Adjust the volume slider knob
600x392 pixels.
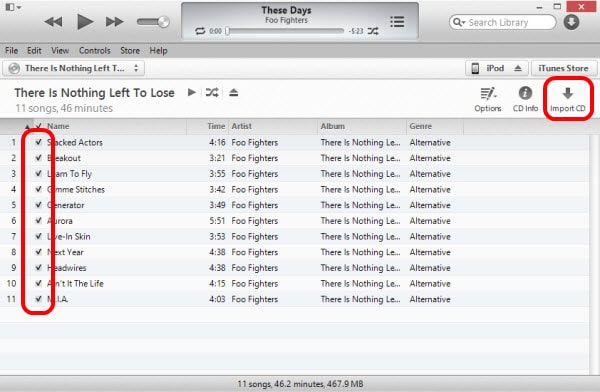point(163,22)
